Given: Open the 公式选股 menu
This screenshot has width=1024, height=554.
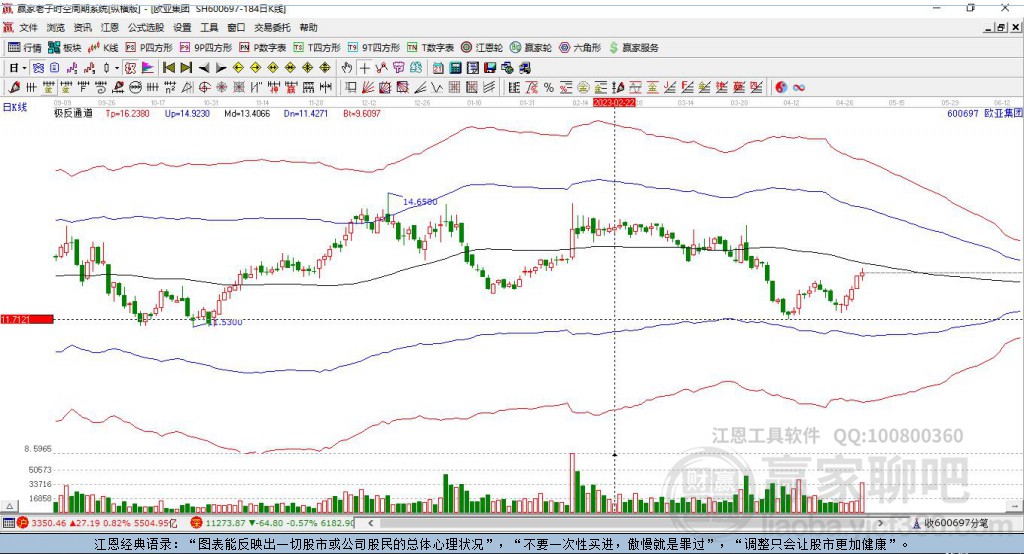Looking at the screenshot, I should (x=146, y=27).
